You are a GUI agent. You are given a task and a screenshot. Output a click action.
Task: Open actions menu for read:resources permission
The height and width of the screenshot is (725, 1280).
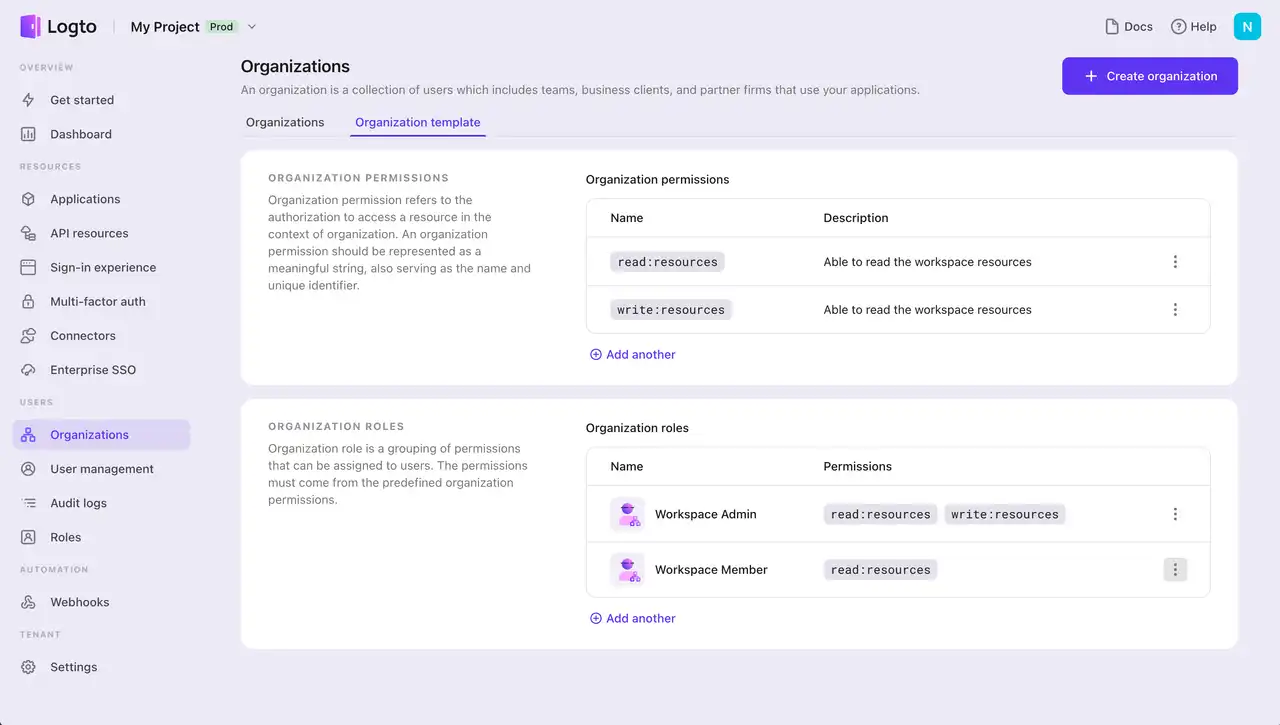pyautogui.click(x=1175, y=261)
